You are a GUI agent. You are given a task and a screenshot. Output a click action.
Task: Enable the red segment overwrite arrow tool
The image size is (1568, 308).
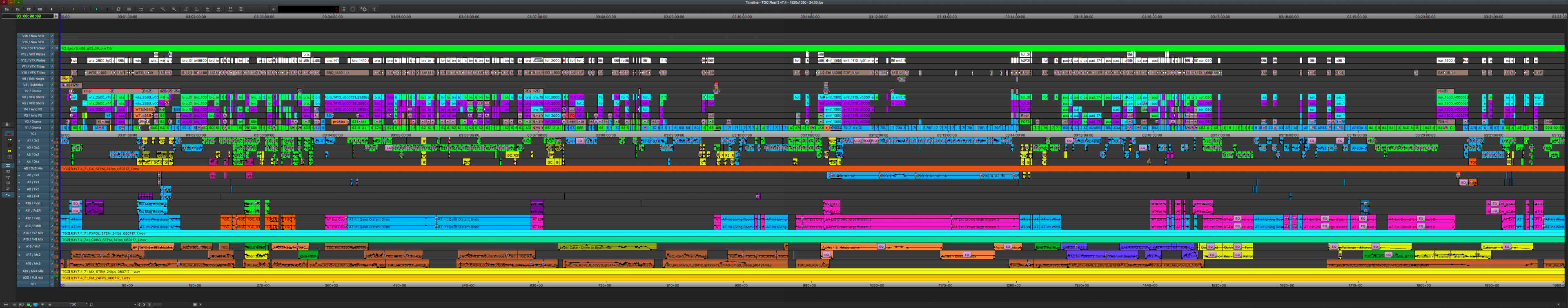coord(10,134)
